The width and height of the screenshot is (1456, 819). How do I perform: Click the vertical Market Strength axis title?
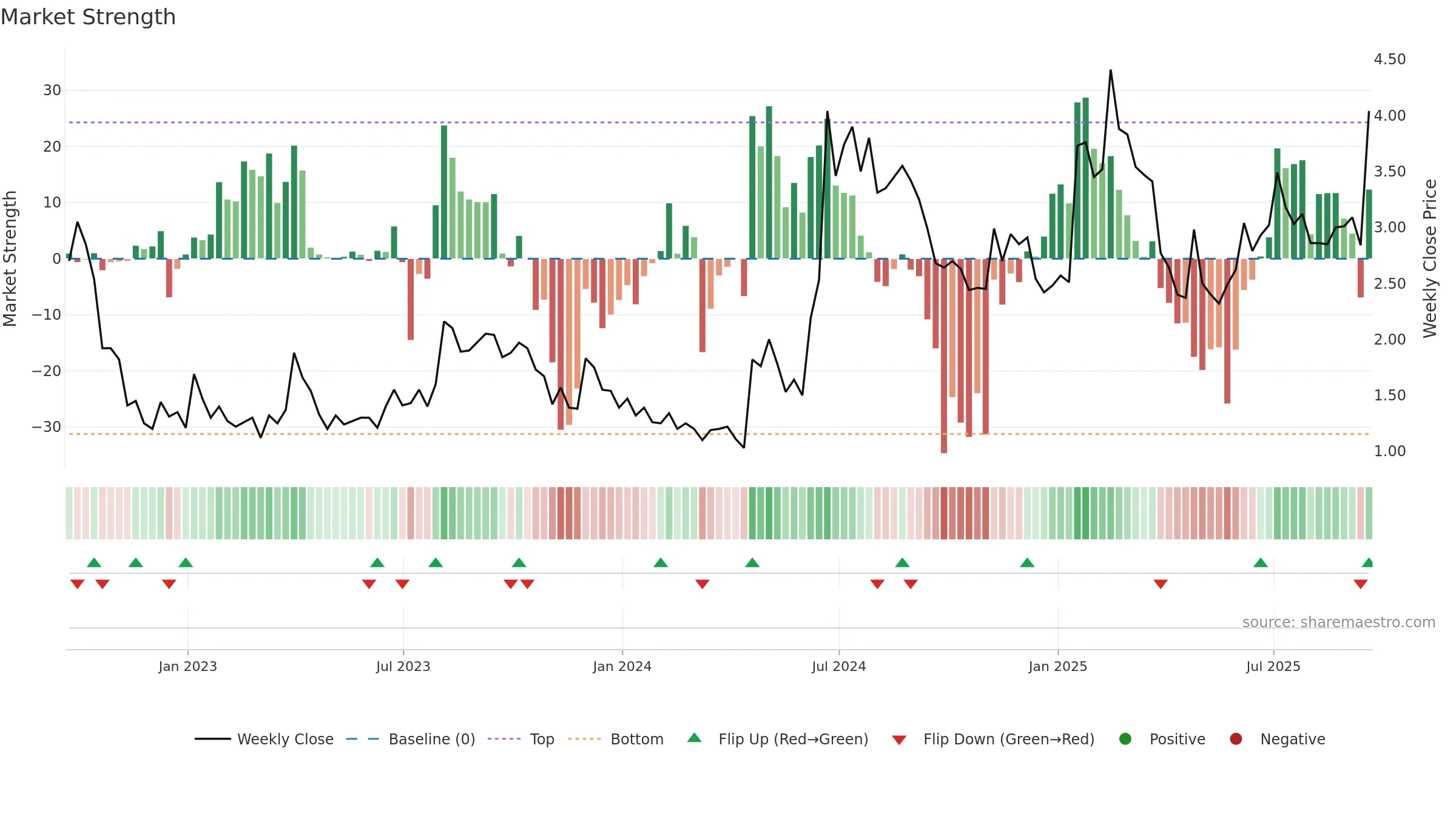coord(10,258)
